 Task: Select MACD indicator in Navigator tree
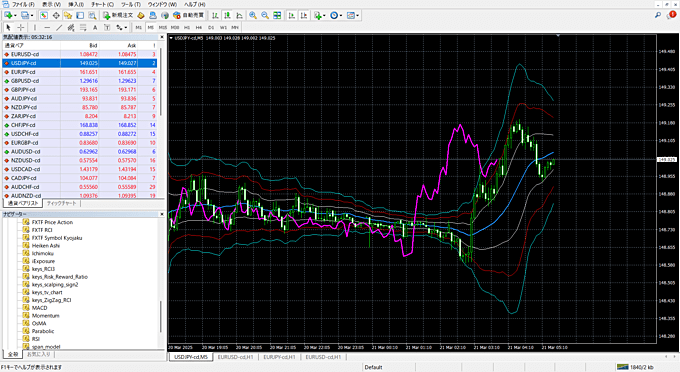pos(39,308)
